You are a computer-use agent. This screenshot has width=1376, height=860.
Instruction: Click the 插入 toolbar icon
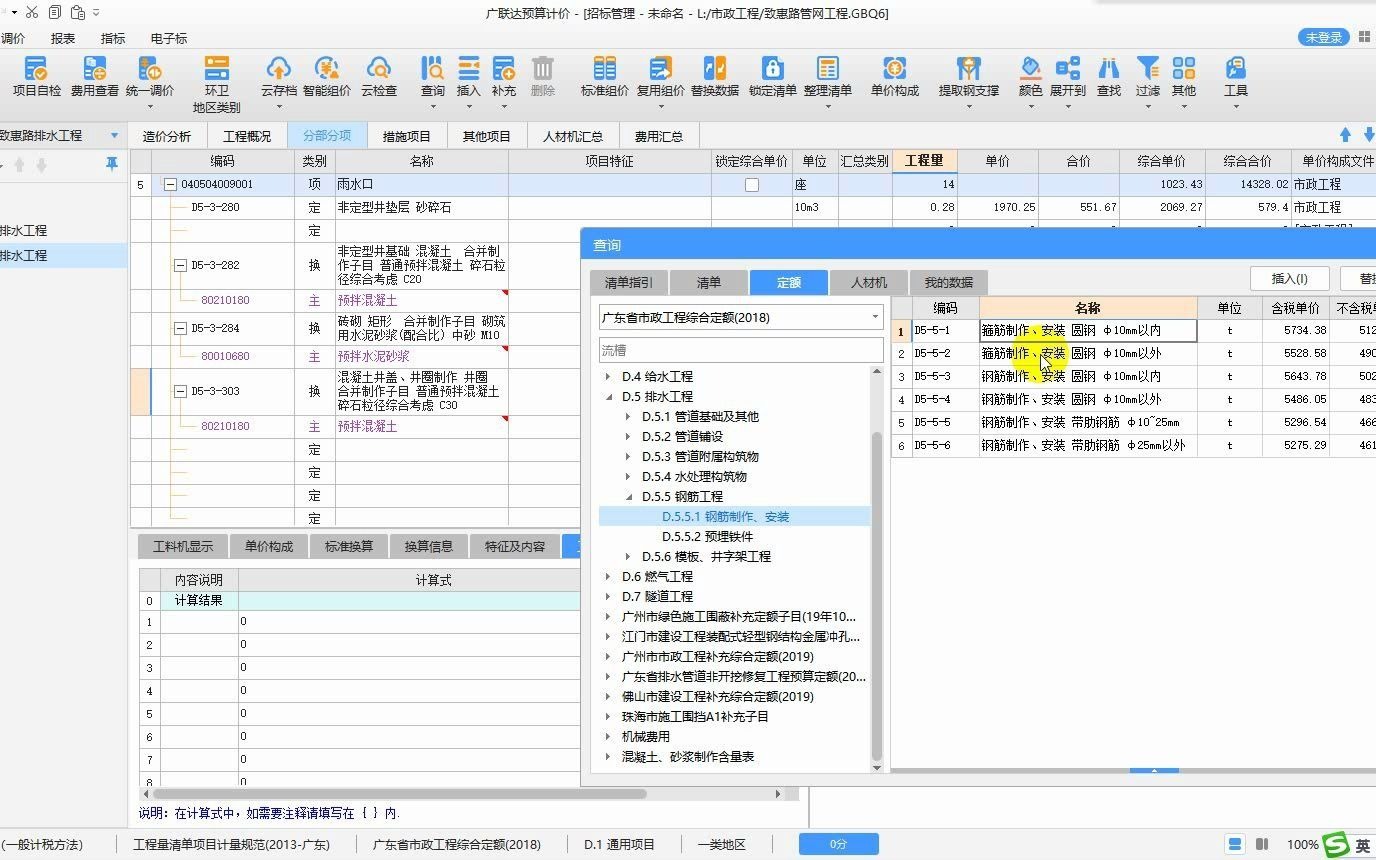pos(468,77)
